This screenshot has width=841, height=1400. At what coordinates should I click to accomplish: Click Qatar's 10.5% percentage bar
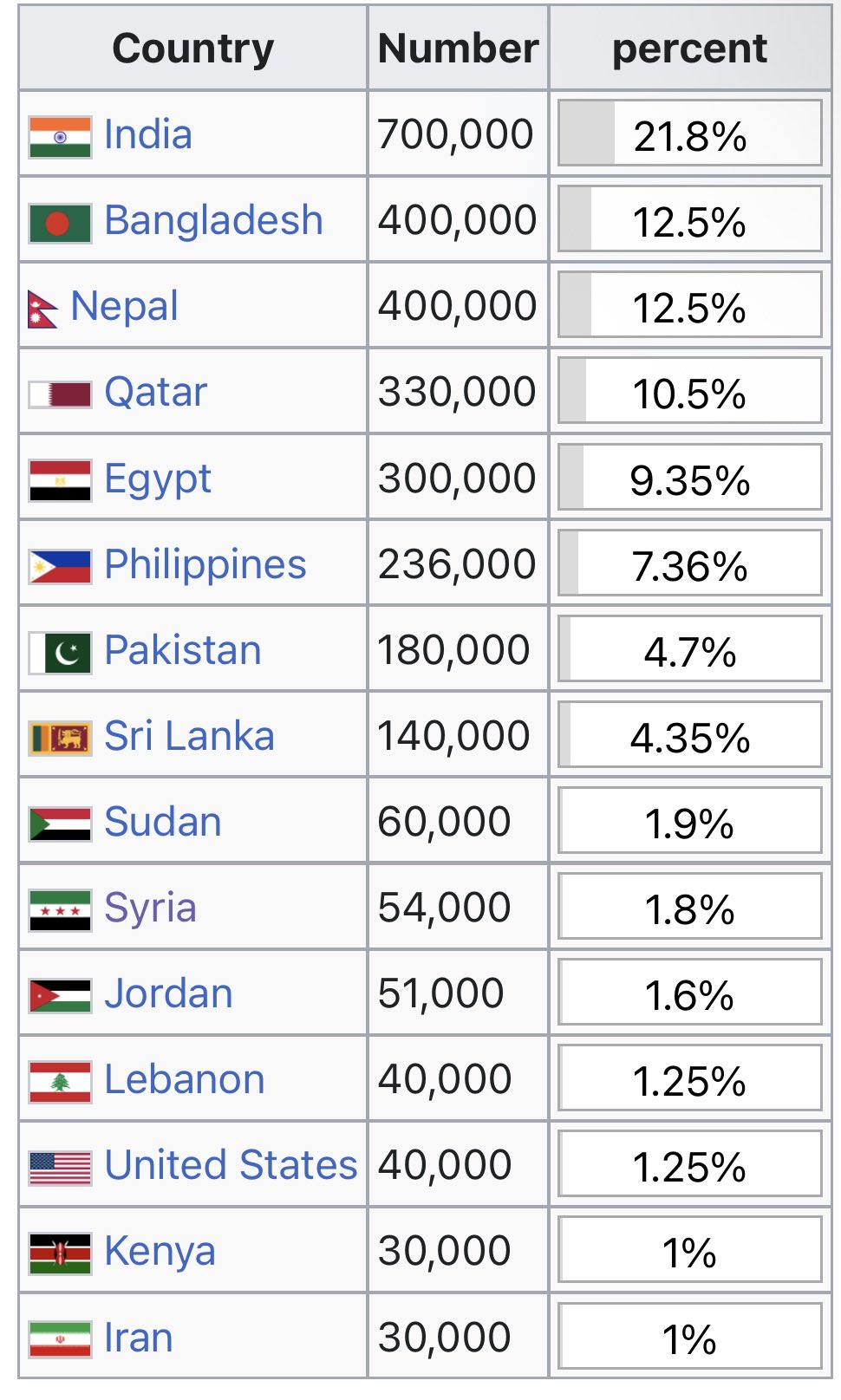tap(690, 391)
